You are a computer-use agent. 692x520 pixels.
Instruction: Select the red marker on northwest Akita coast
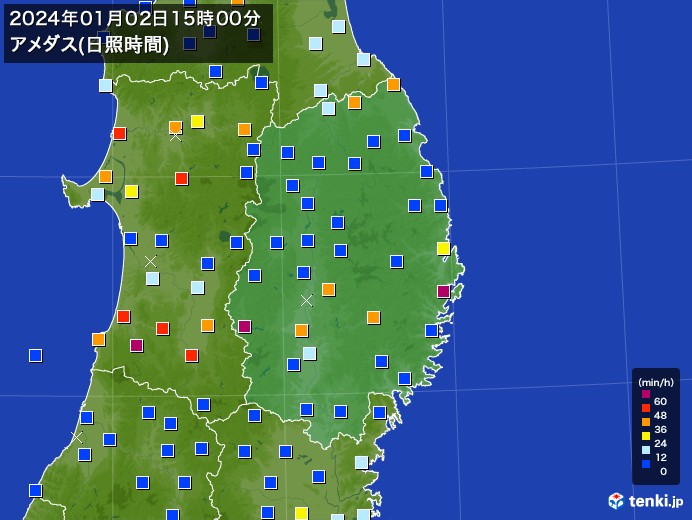(x=120, y=133)
